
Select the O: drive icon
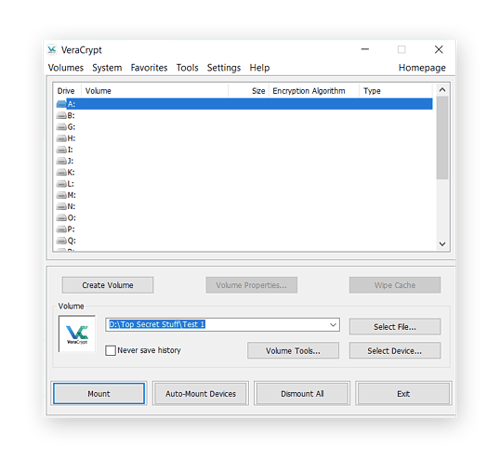[x=61, y=218]
